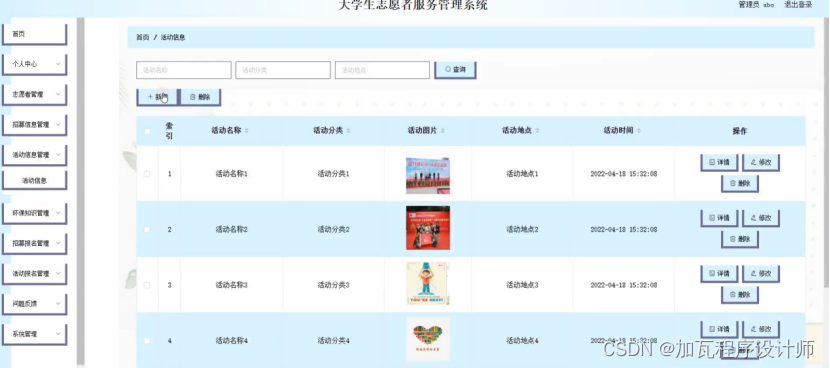830x368 pixels.
Task: Check the checkbox for row 活动名称2
Action: tap(147, 229)
